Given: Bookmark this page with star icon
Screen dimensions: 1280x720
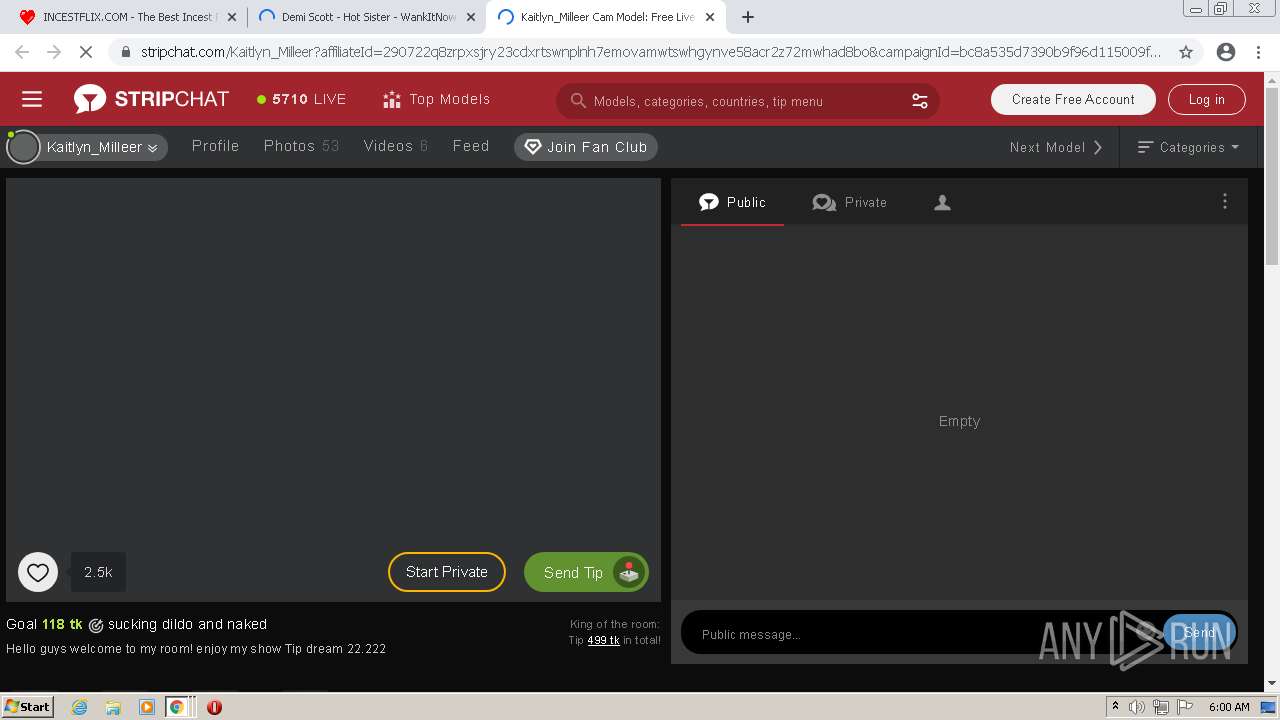Looking at the screenshot, I should [1186, 52].
